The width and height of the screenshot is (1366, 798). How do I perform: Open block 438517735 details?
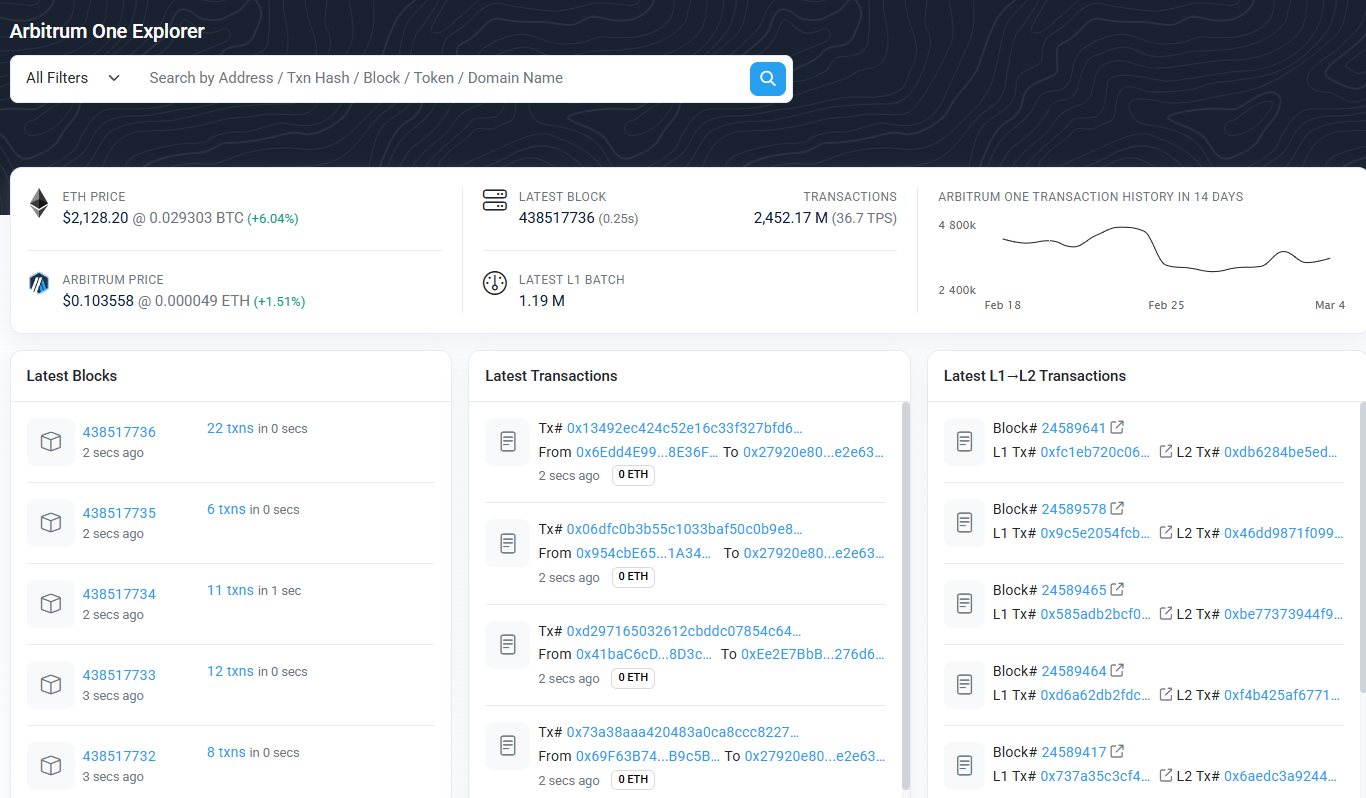(119, 513)
